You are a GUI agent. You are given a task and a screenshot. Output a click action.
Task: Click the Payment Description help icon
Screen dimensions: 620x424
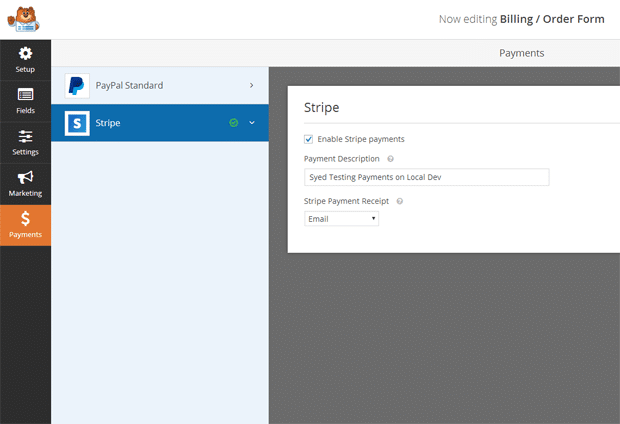390,159
